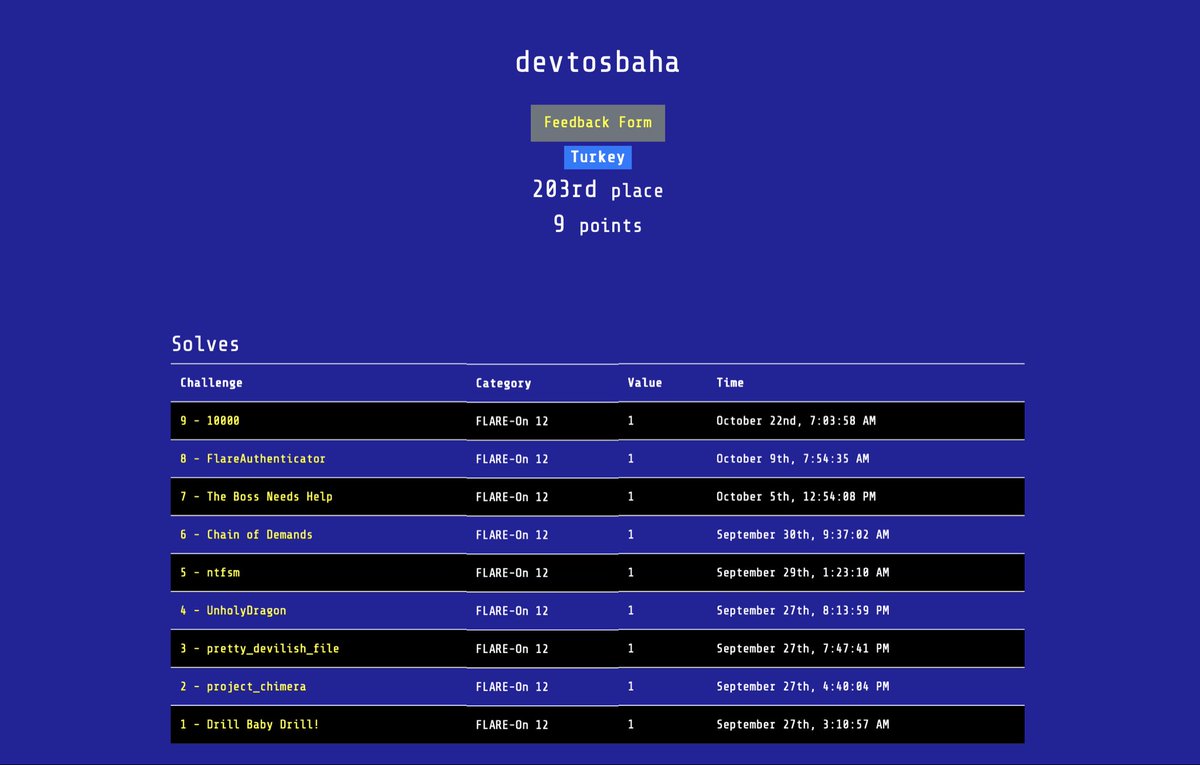Click value 1 in the UnholyDragon row

pyautogui.click(x=631, y=611)
